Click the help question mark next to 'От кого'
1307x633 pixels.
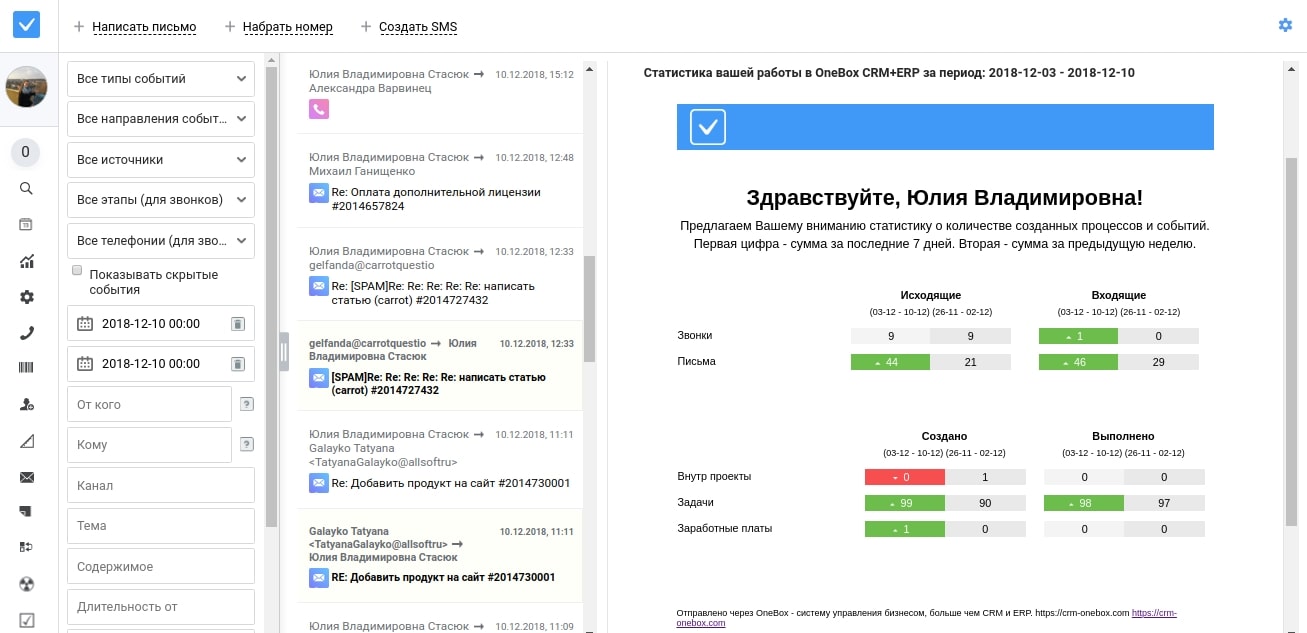[x=246, y=404]
